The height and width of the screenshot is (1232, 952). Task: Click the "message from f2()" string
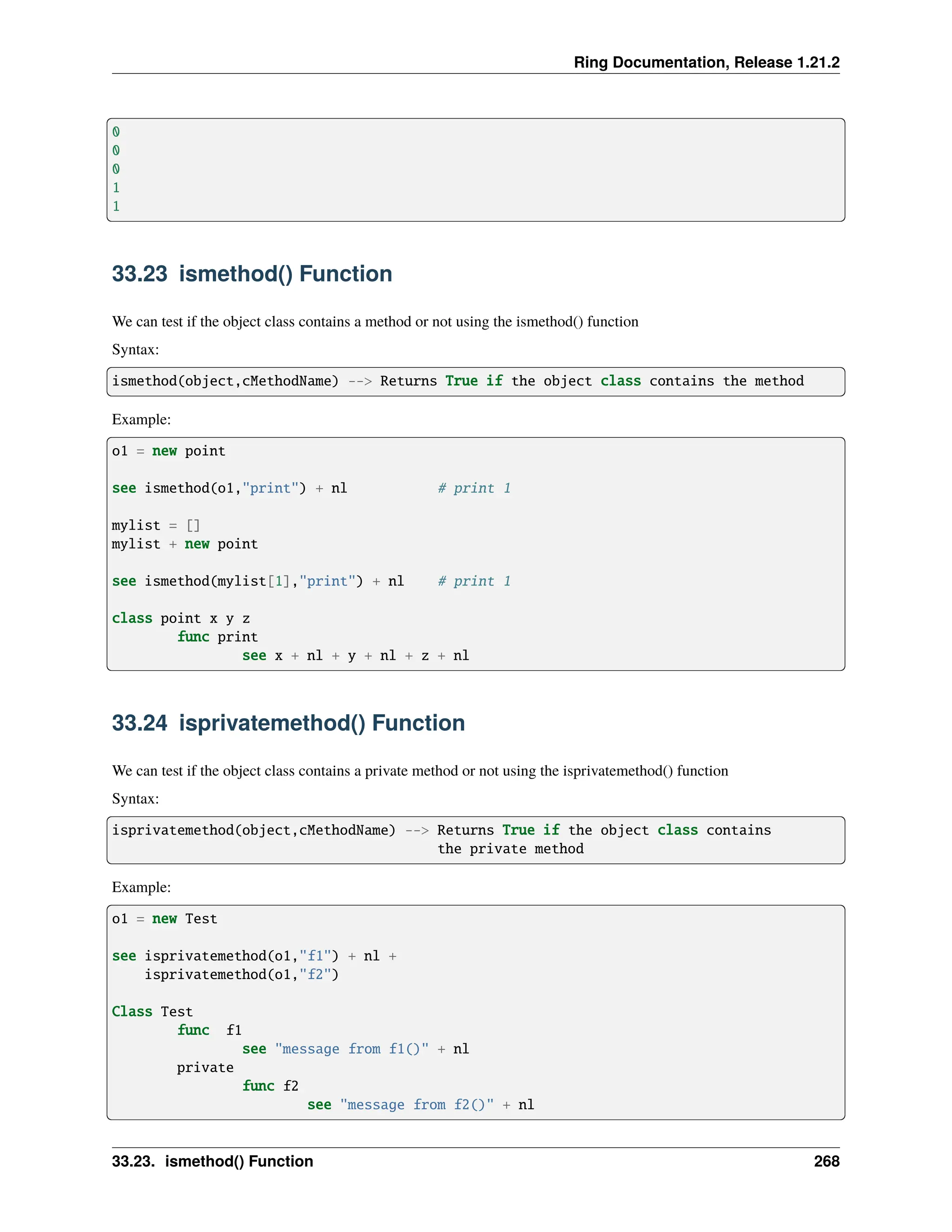(417, 1105)
